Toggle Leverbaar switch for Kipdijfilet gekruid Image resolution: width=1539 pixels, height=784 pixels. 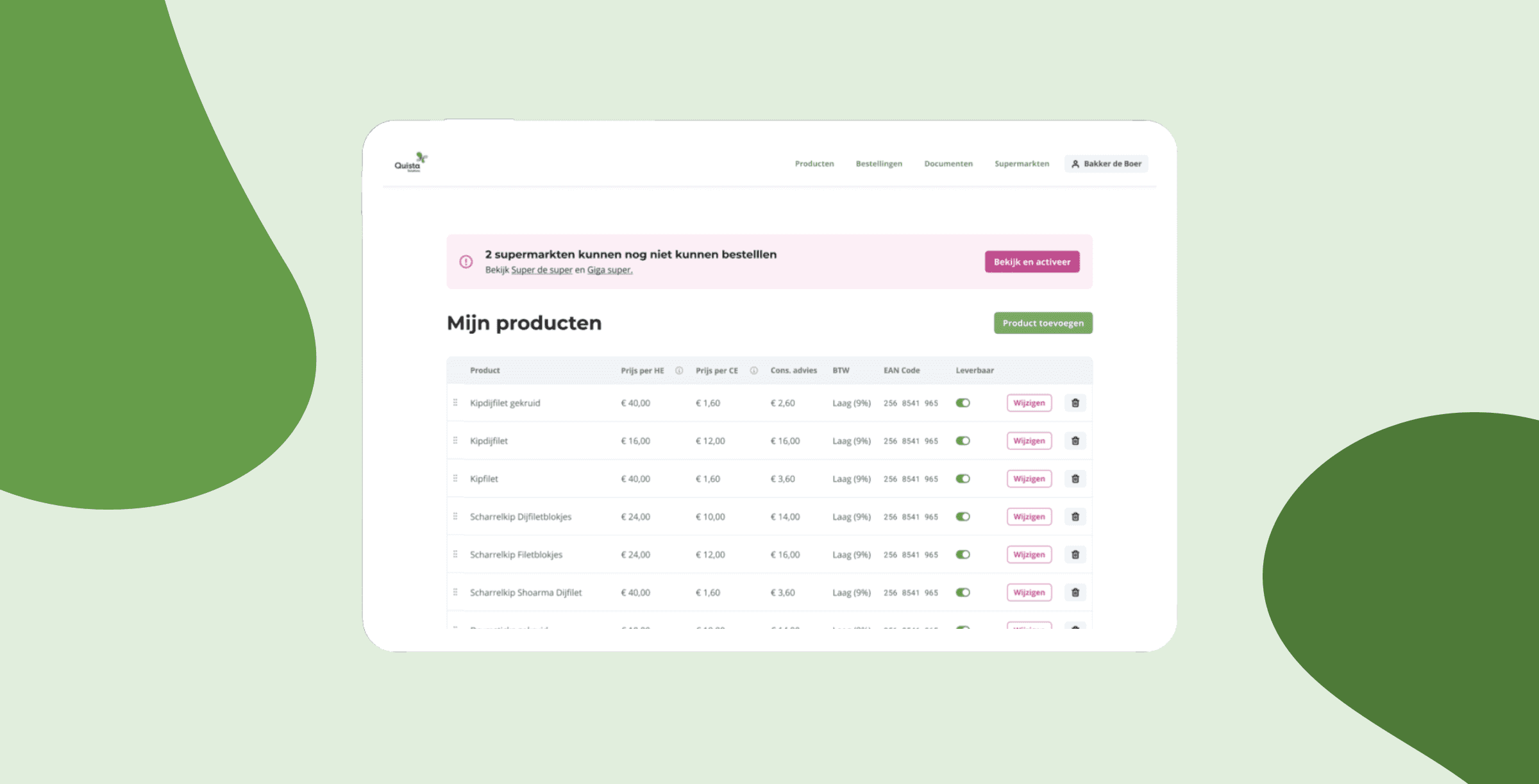(x=963, y=403)
